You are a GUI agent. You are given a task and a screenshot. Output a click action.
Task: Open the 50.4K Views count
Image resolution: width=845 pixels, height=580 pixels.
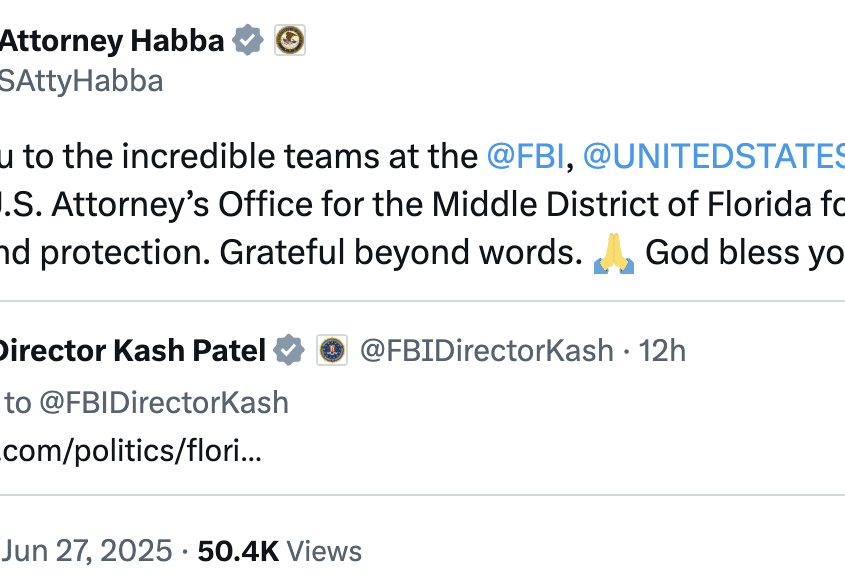coord(280,551)
